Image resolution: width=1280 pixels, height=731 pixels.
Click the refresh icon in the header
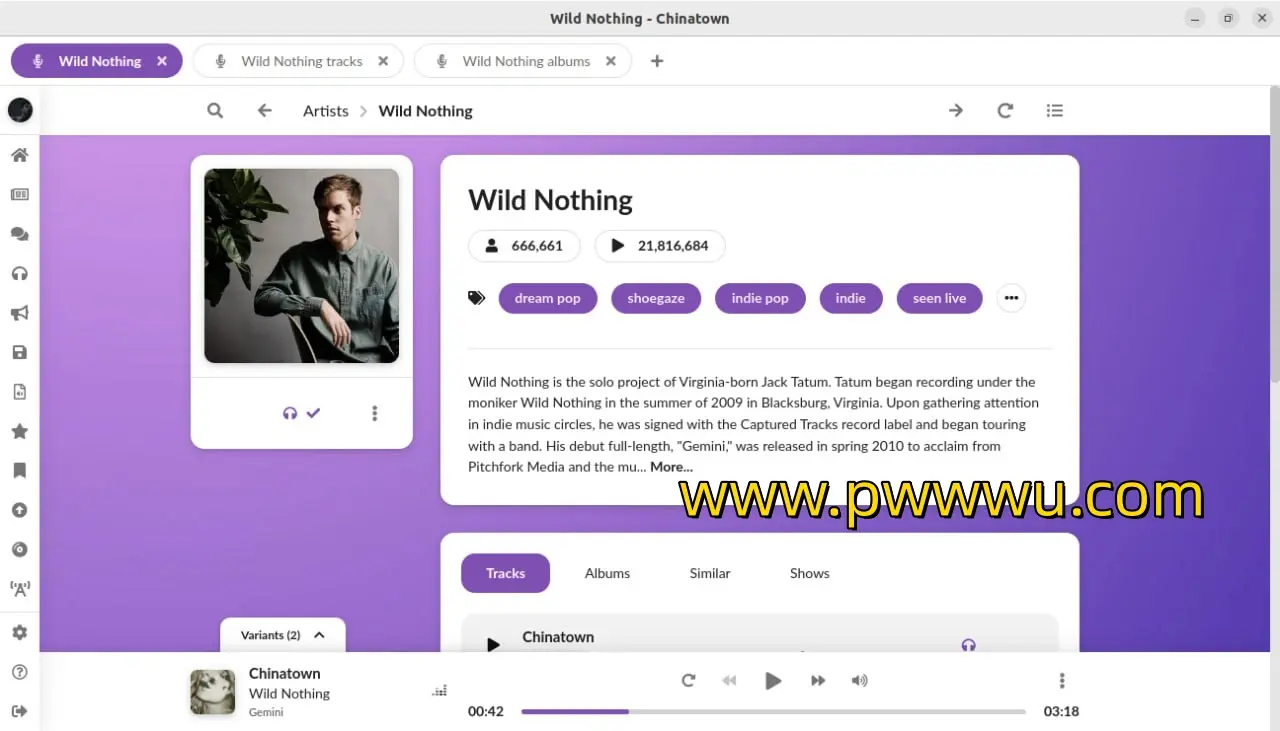[x=1005, y=111]
